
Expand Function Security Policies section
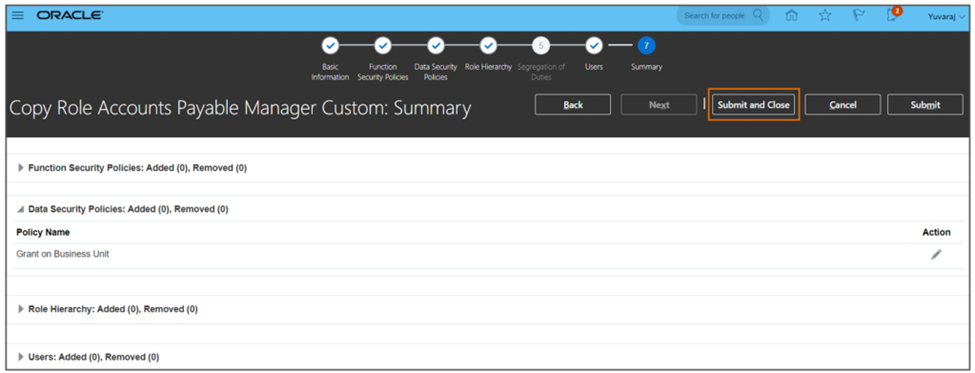click(x=21, y=168)
